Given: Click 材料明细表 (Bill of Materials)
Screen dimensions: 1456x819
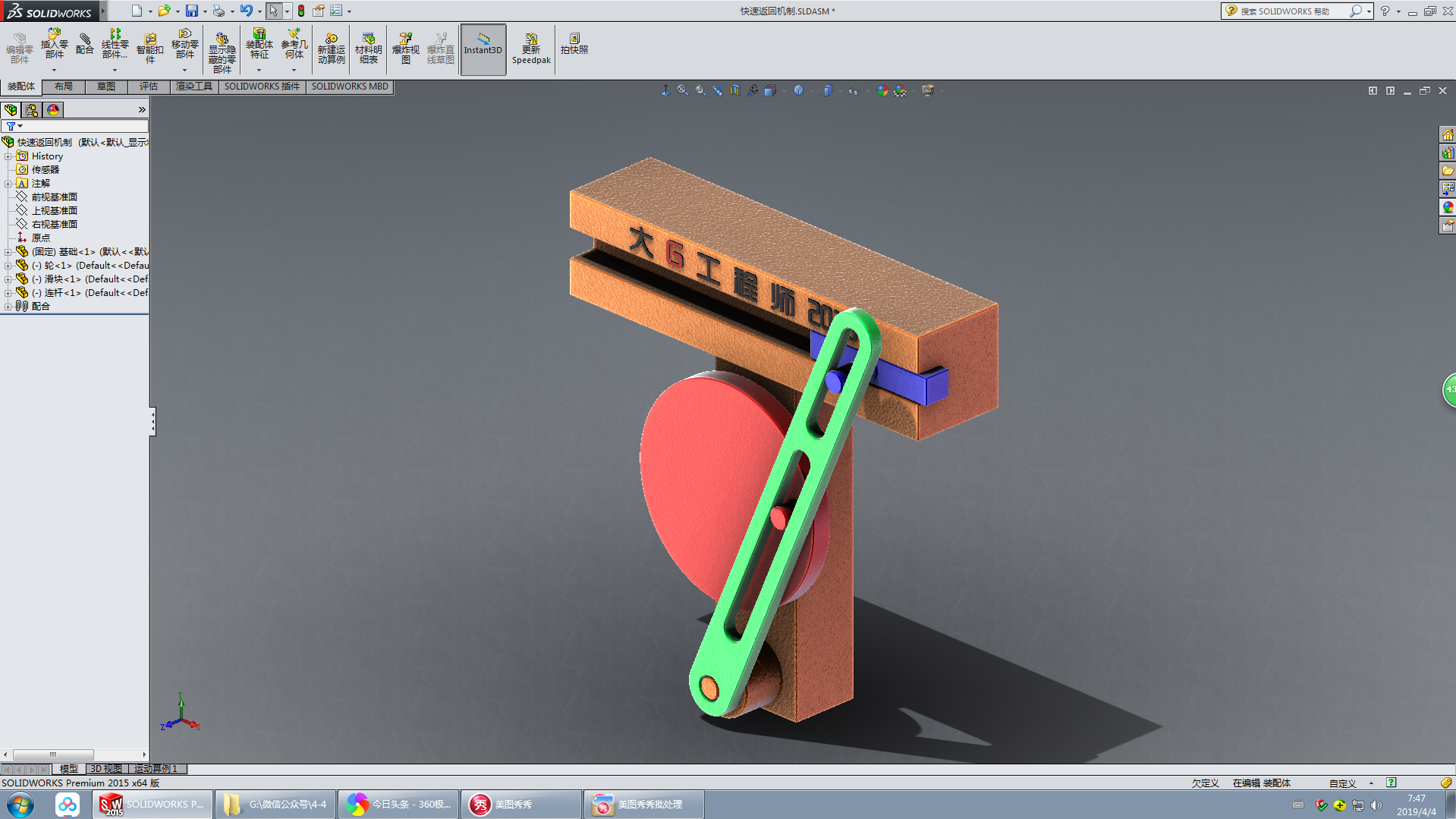Looking at the screenshot, I should click(369, 49).
